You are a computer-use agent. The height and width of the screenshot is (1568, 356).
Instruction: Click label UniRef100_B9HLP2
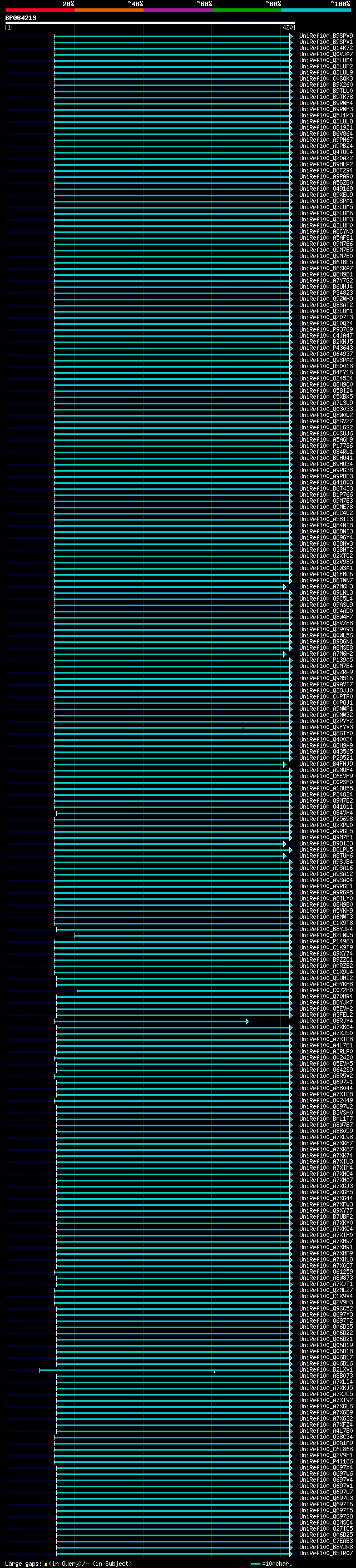(x=325, y=164)
